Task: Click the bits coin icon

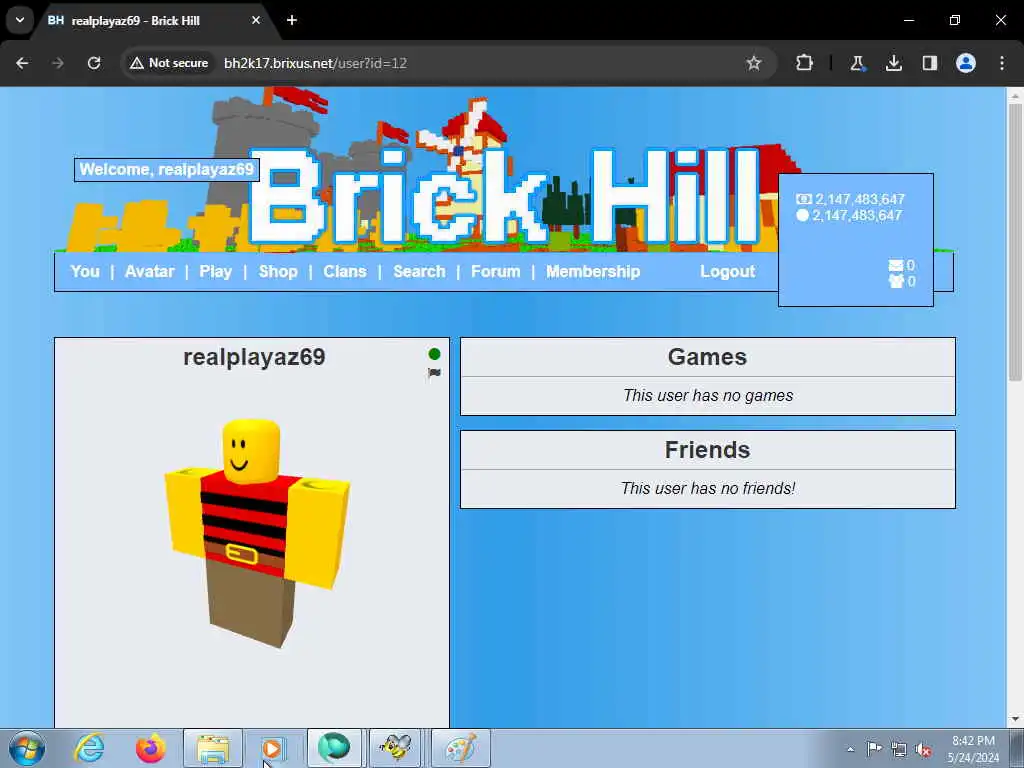Action: [x=803, y=215]
